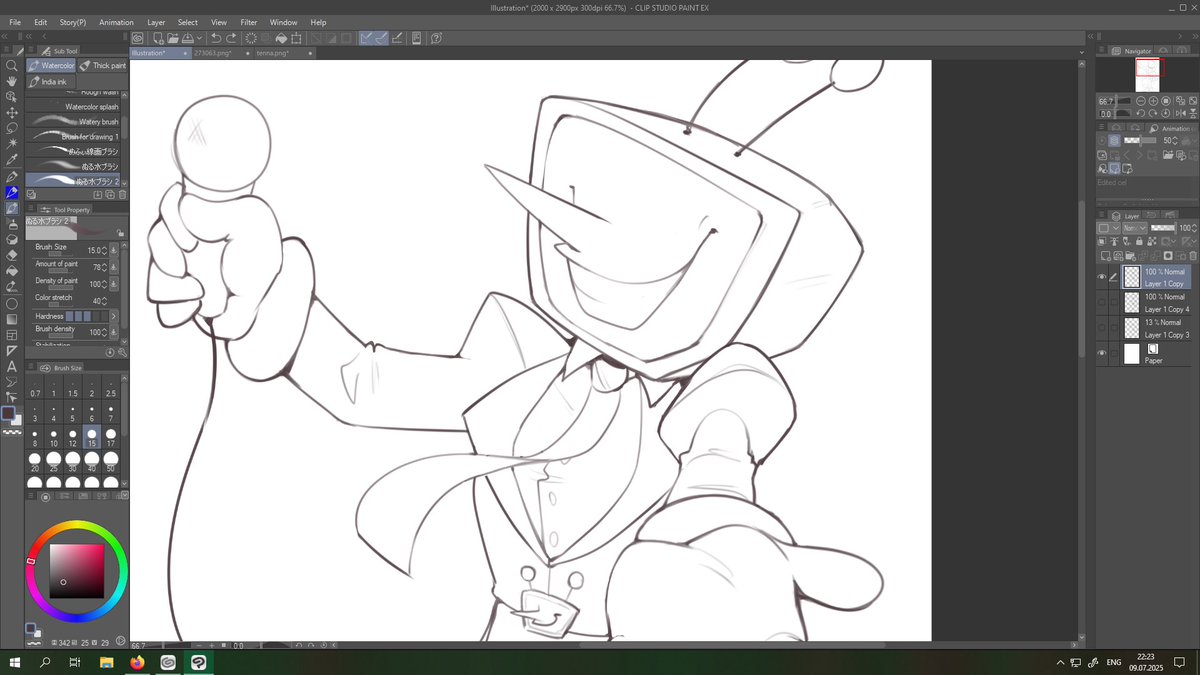Screen dimensions: 1200x675
Task: Select Brush for drawing 1
Action: (x=74, y=137)
